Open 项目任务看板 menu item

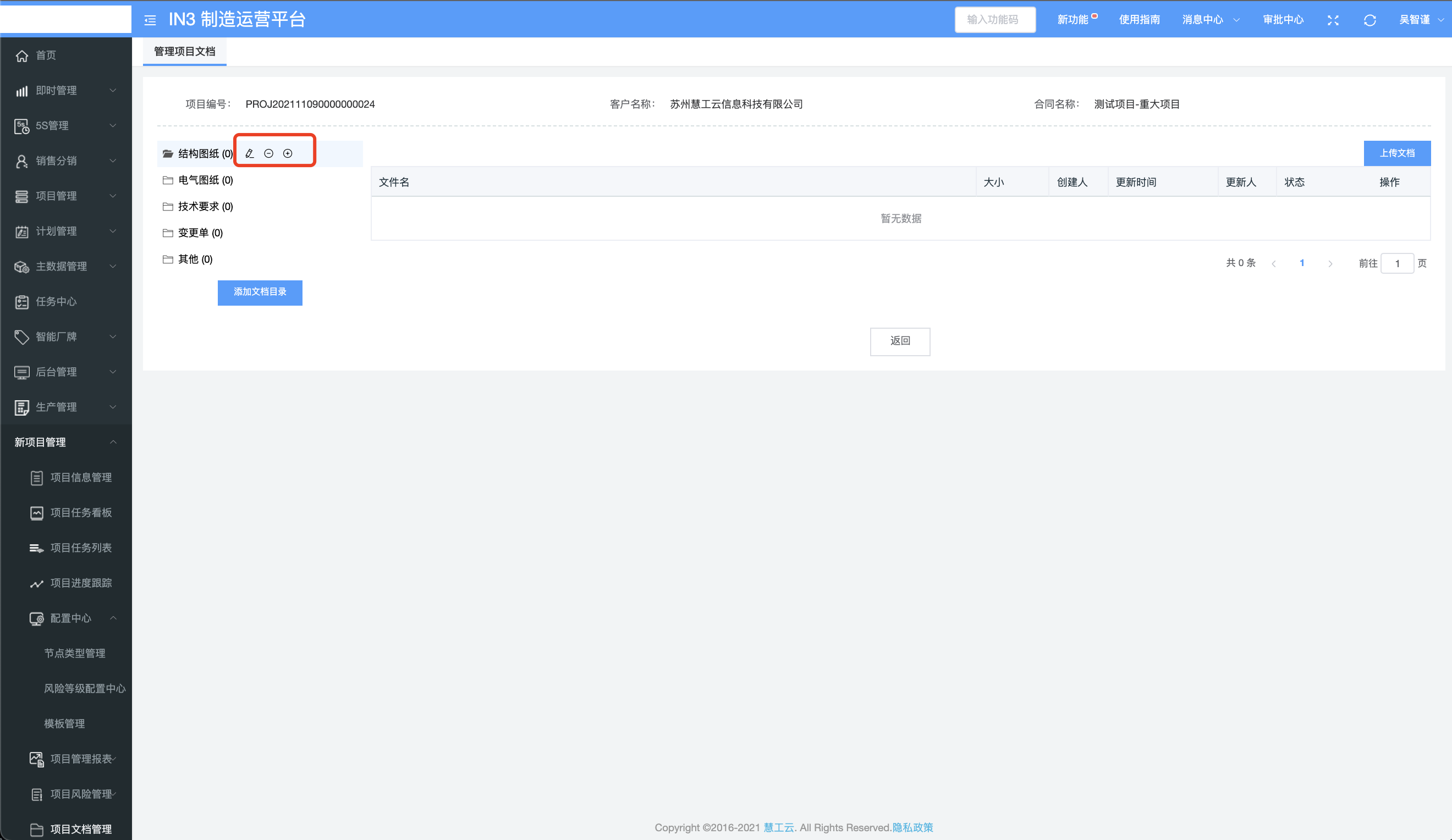pyautogui.click(x=81, y=512)
